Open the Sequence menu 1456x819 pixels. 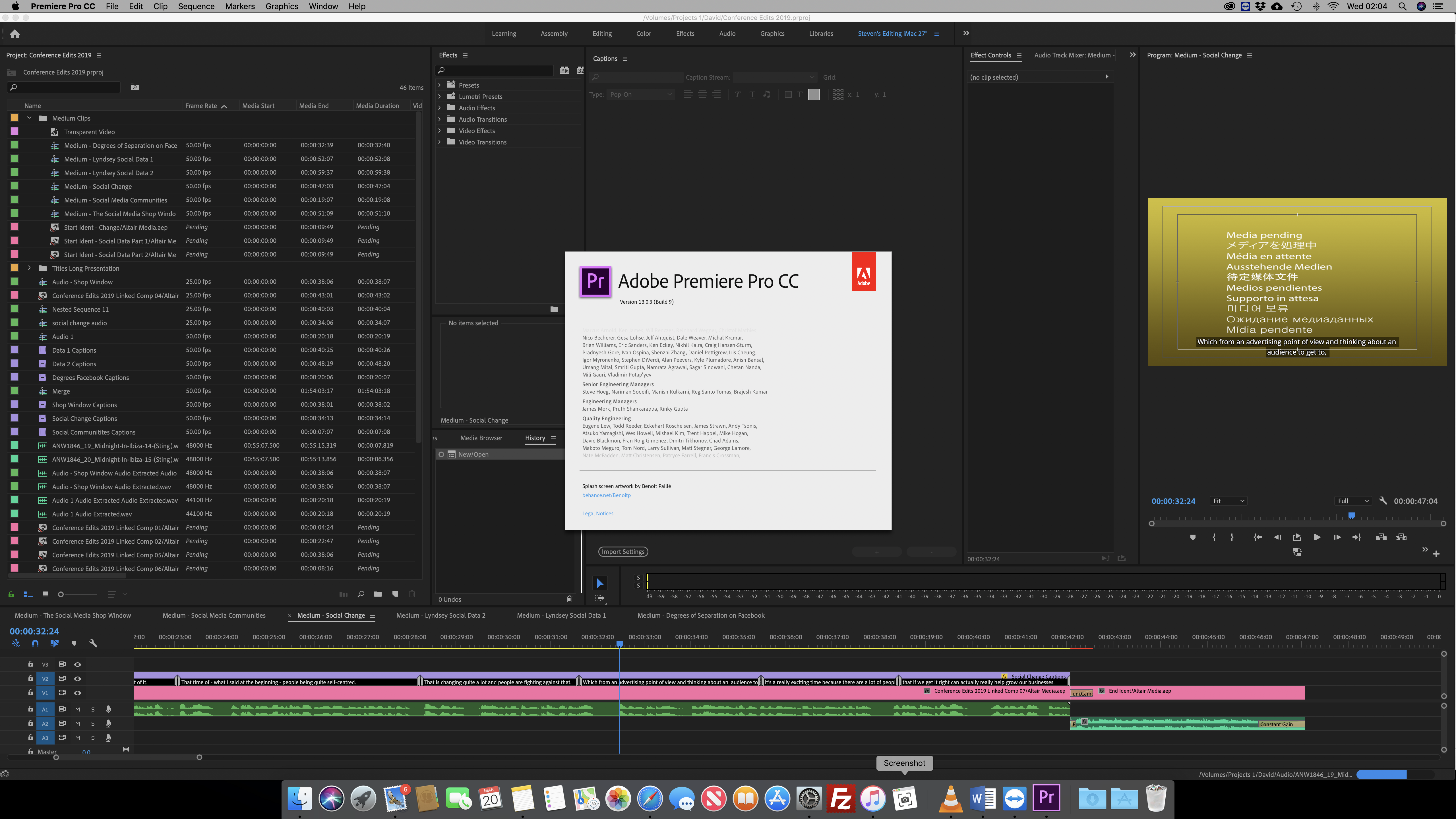(x=196, y=6)
